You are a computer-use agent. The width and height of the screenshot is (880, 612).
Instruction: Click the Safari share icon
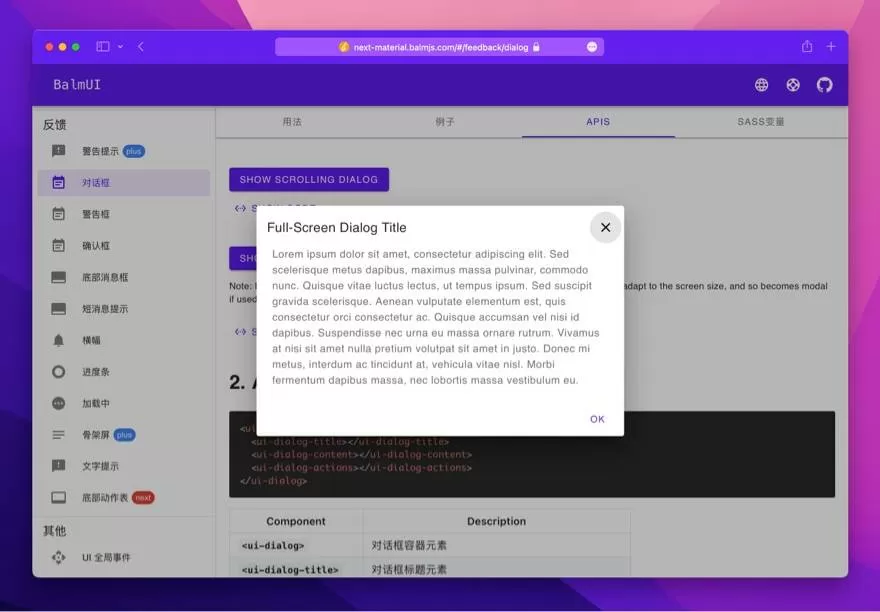pyautogui.click(x=806, y=46)
